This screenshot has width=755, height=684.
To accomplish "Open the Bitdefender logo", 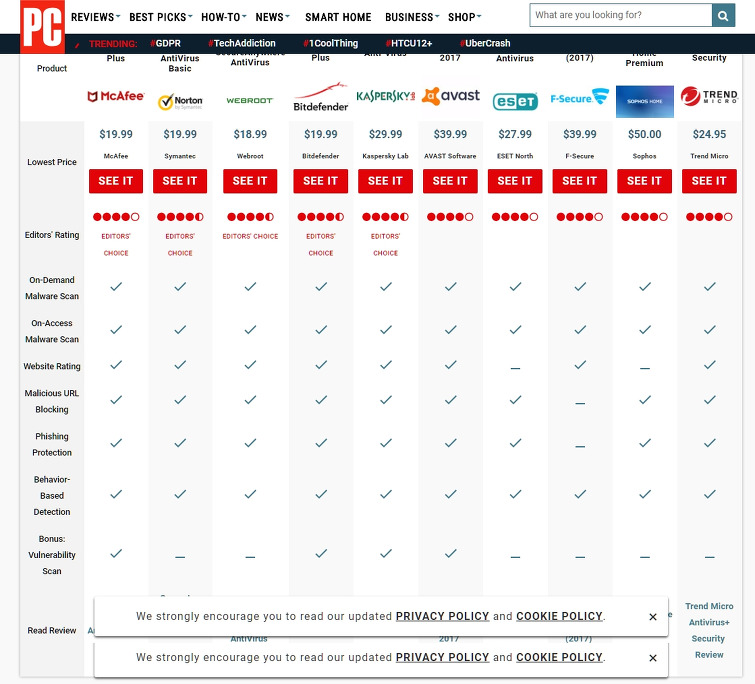I will pos(321,97).
